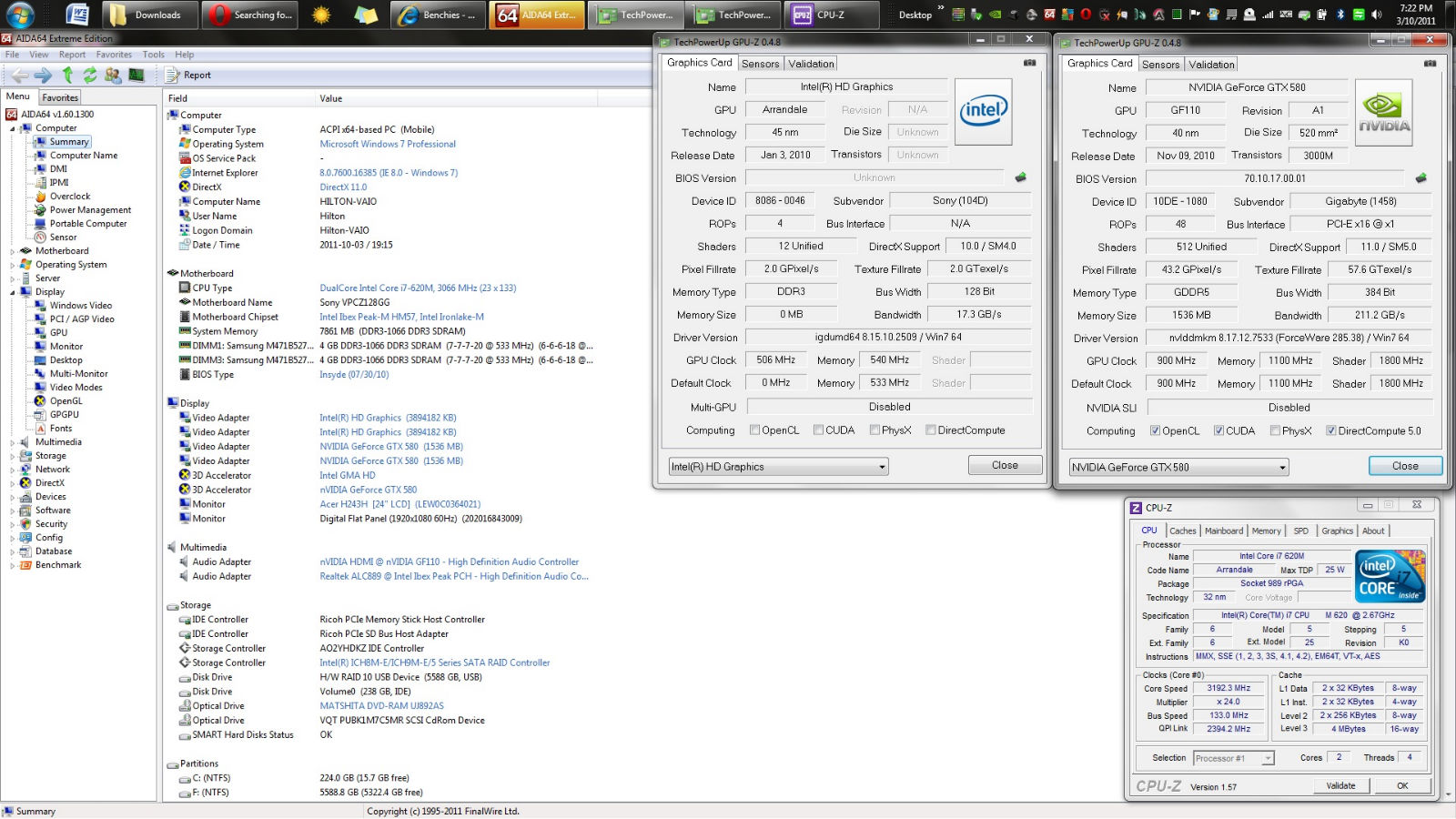The width and height of the screenshot is (1456, 819).
Task: Open the Mainboard tab in CPU-Z
Action: click(1223, 531)
